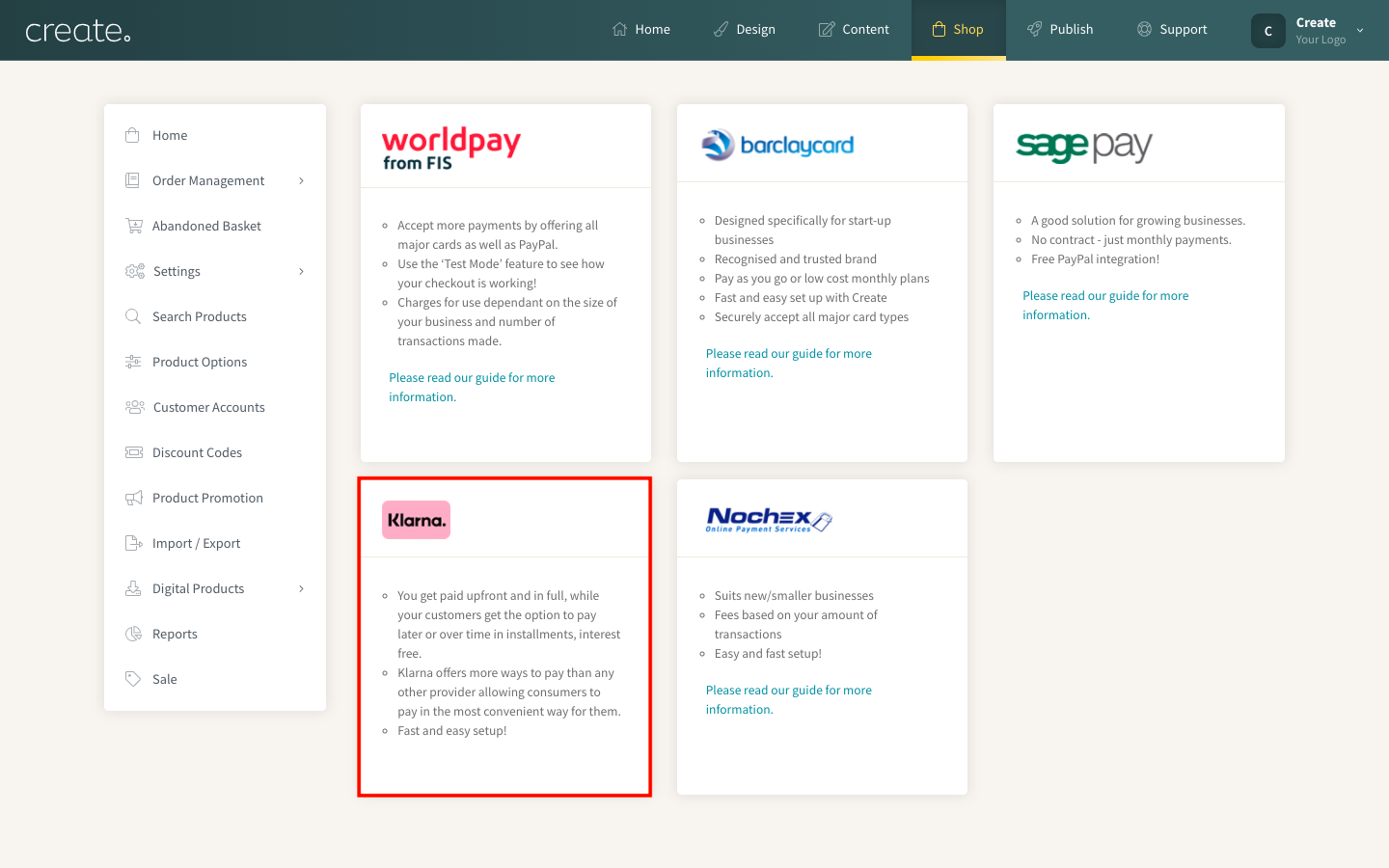This screenshot has height=868, width=1389.
Task: Open the account dropdown arrow
Action: click(1360, 31)
